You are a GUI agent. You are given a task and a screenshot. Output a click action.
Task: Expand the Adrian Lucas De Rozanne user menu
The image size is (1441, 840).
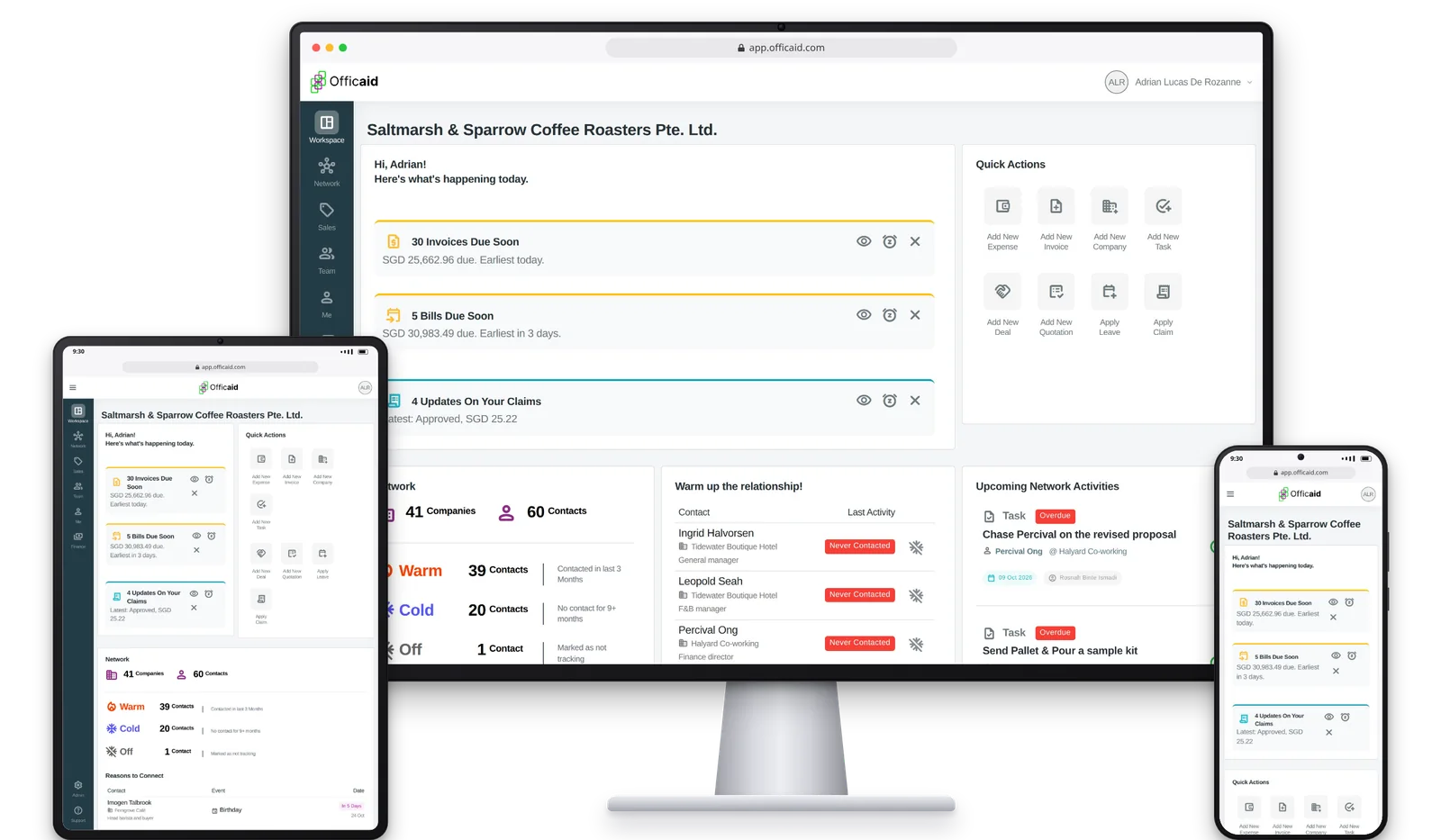coord(1179,82)
